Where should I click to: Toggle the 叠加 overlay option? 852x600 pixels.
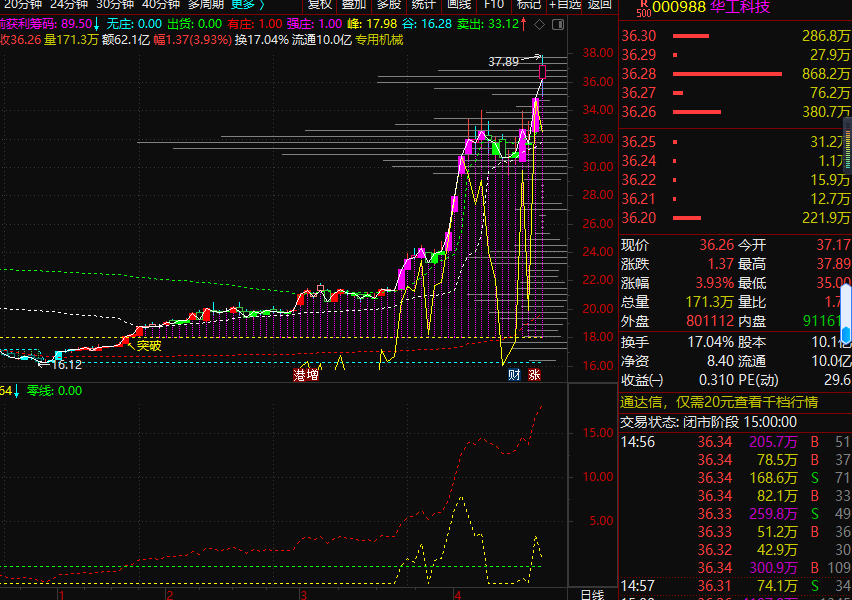[x=354, y=4]
